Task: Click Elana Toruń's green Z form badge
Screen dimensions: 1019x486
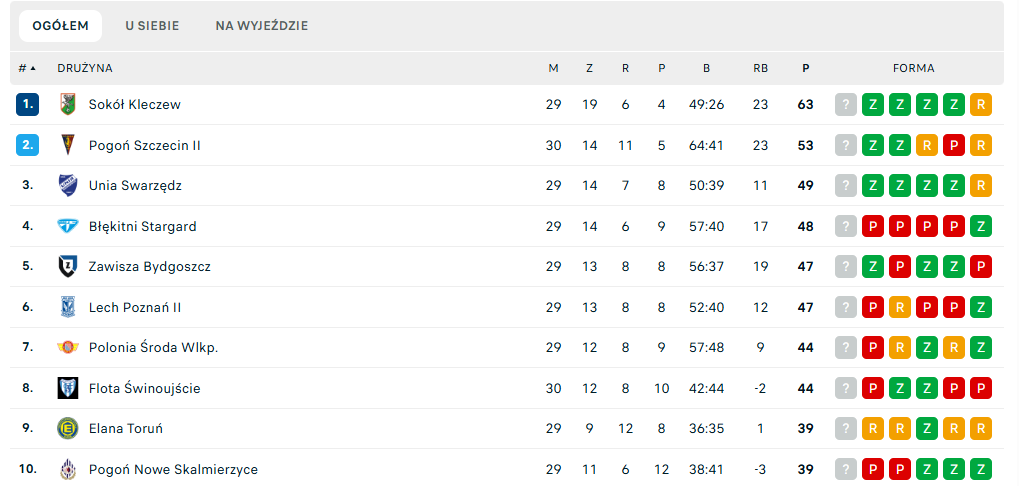Action: 927,429
